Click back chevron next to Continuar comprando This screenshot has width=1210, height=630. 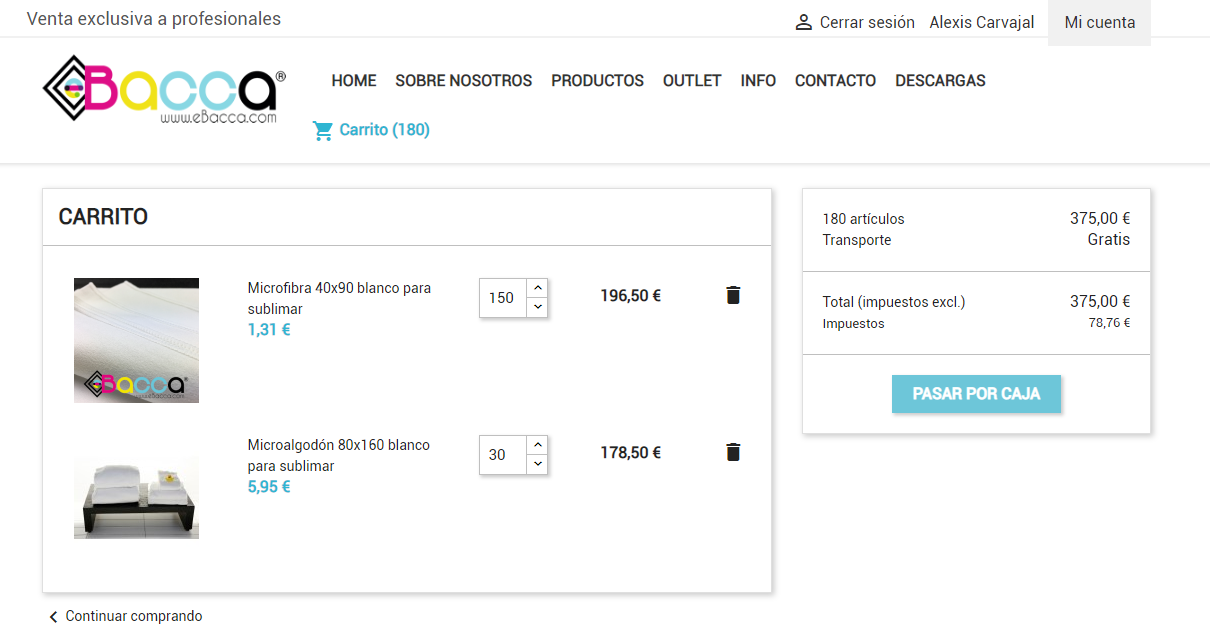point(54,616)
